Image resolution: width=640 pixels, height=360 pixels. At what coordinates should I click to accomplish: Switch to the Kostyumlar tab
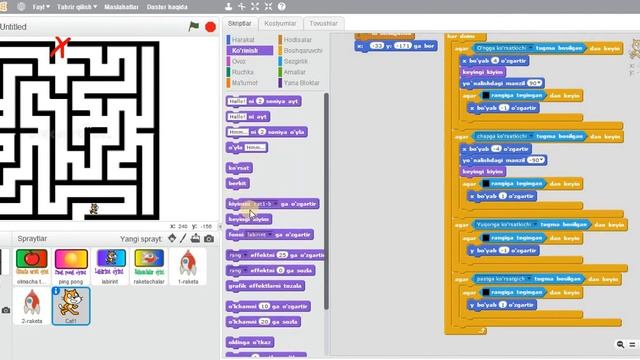280,23
